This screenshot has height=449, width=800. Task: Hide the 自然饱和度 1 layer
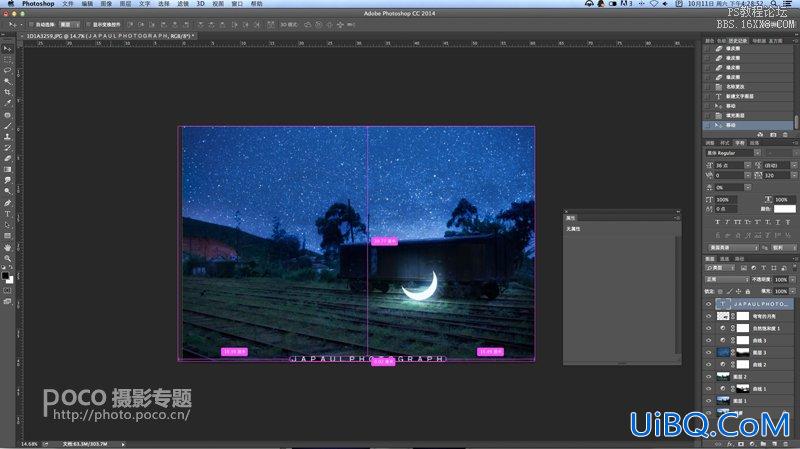(708, 329)
